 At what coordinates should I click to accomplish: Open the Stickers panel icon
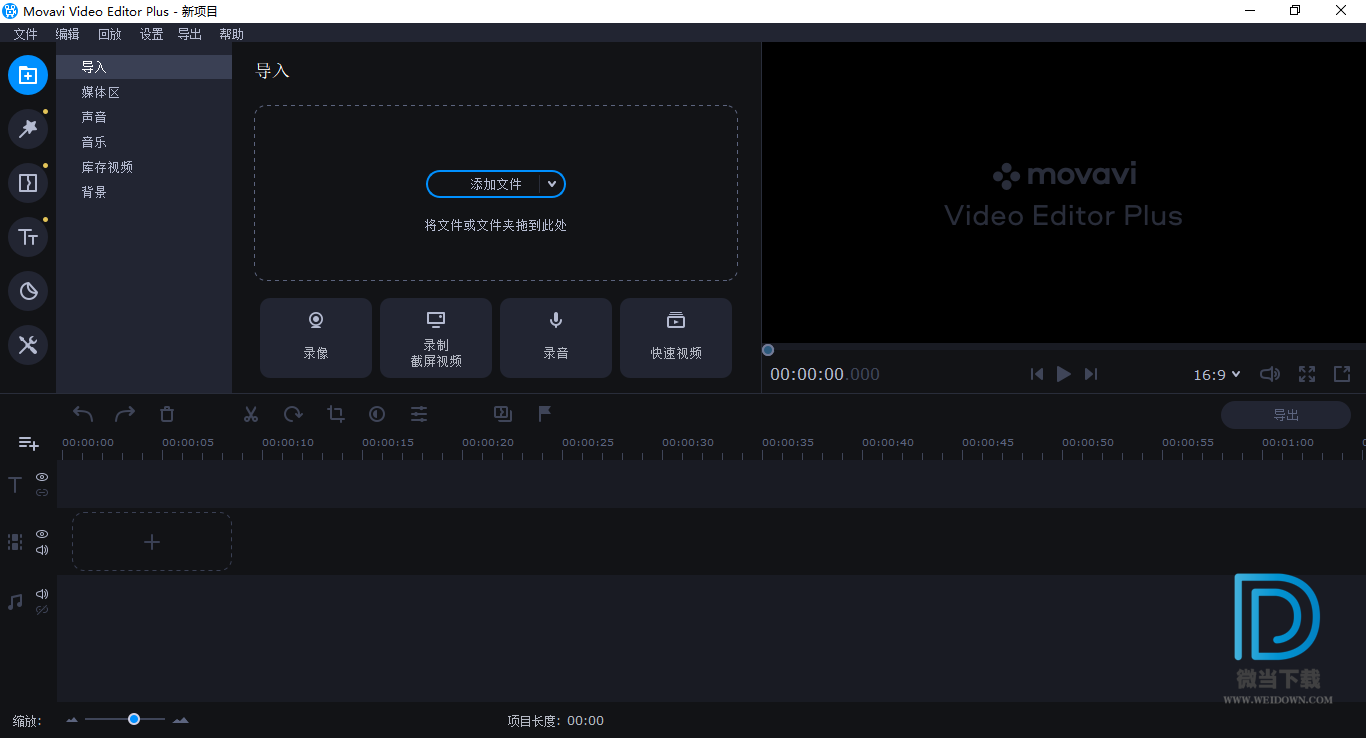pyautogui.click(x=28, y=291)
